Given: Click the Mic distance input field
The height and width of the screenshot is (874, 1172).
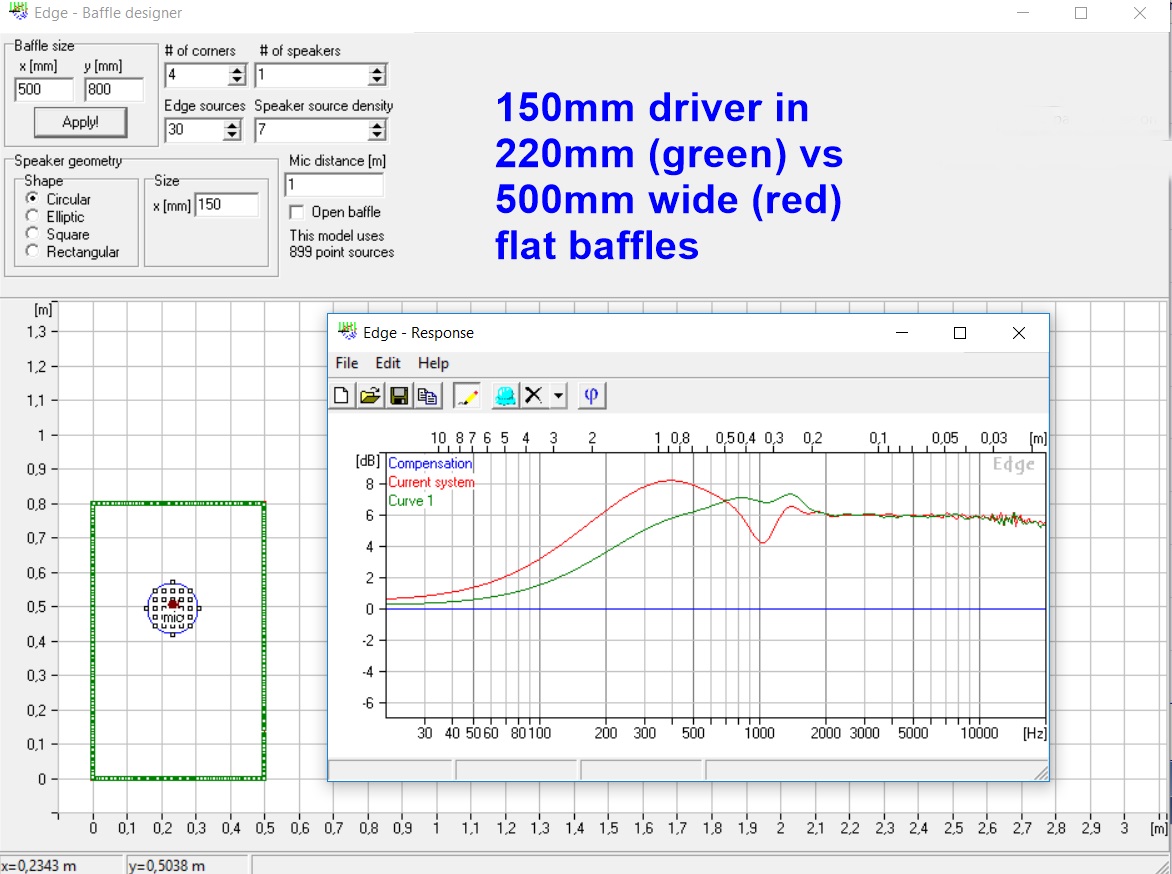Looking at the screenshot, I should tap(334, 184).
